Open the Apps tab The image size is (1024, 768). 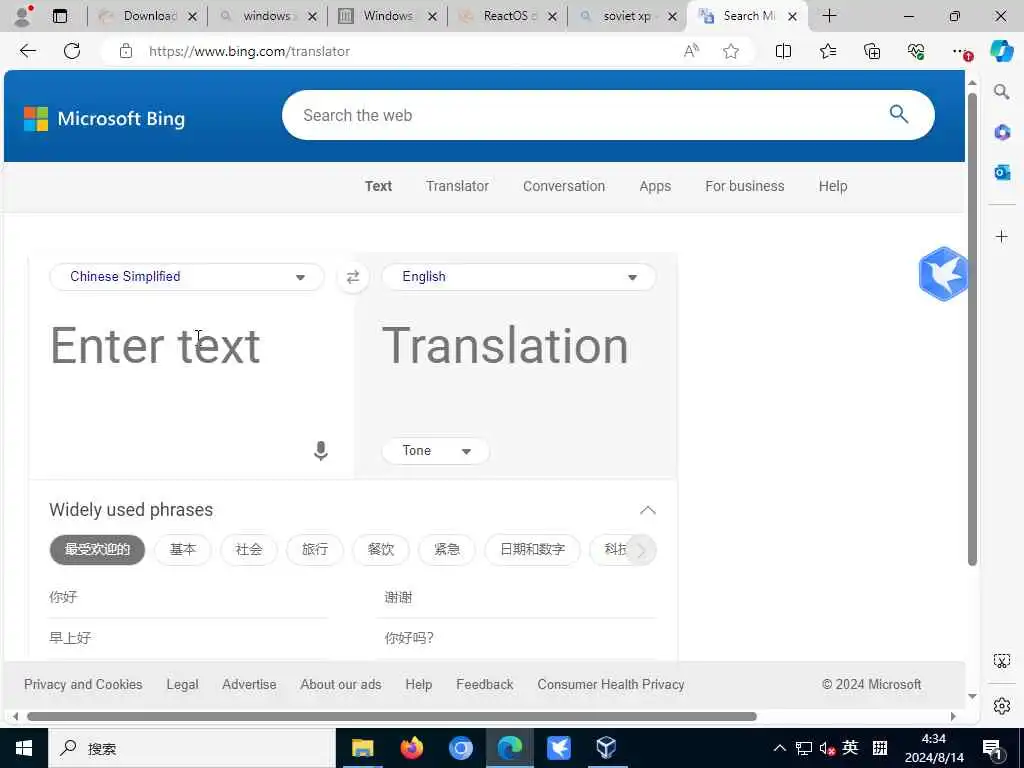(655, 186)
